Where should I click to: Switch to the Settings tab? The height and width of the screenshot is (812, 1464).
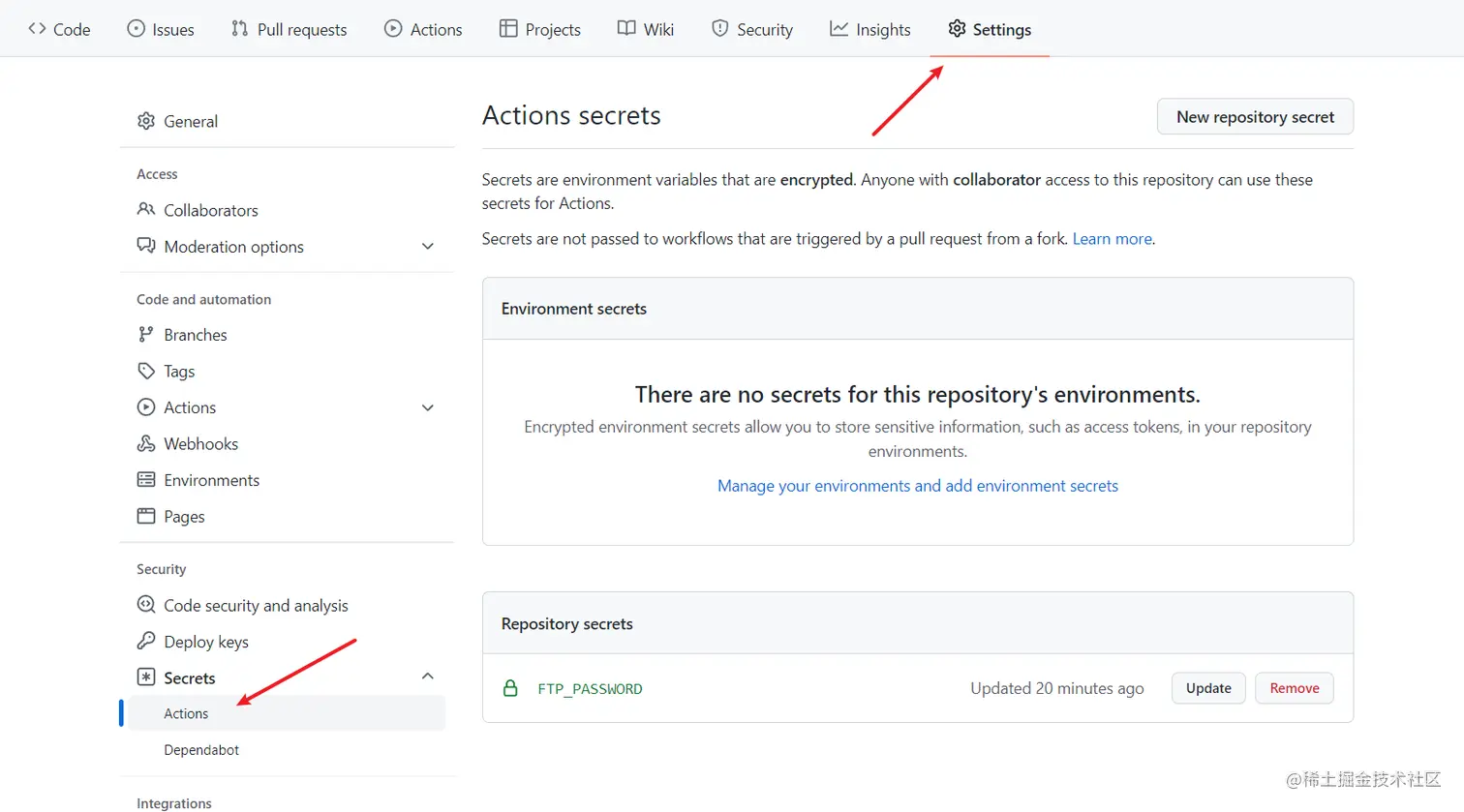click(989, 29)
